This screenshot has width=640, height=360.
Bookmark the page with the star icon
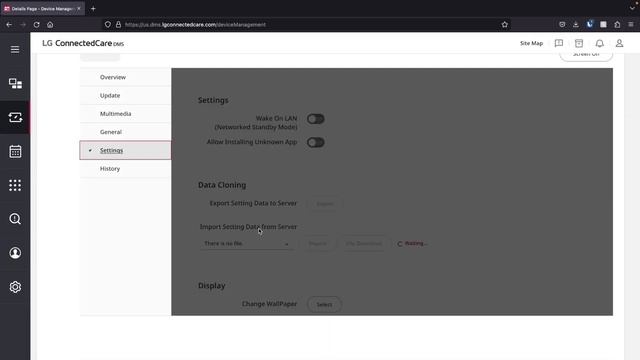pos(504,24)
